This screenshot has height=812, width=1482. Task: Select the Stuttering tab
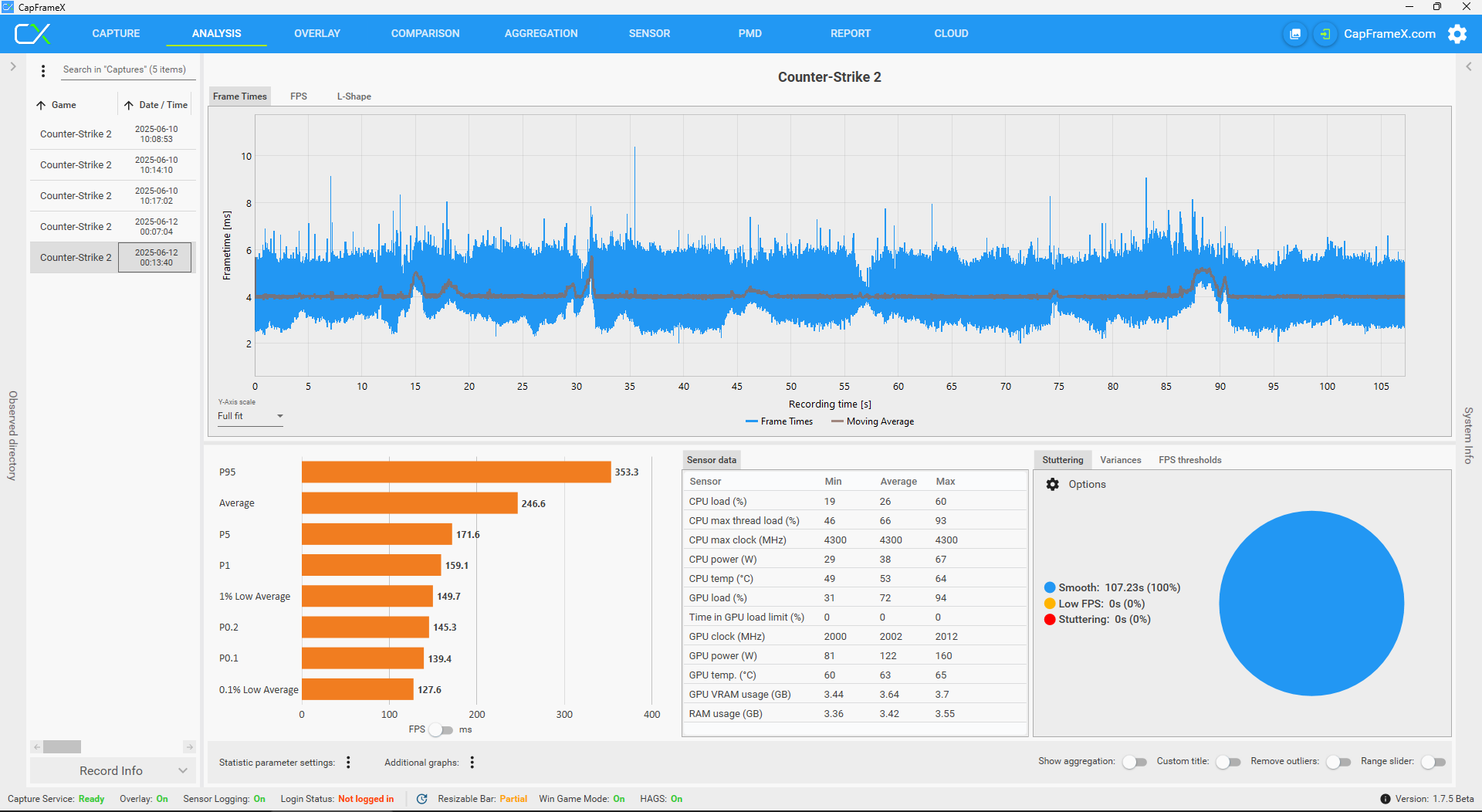pos(1063,460)
